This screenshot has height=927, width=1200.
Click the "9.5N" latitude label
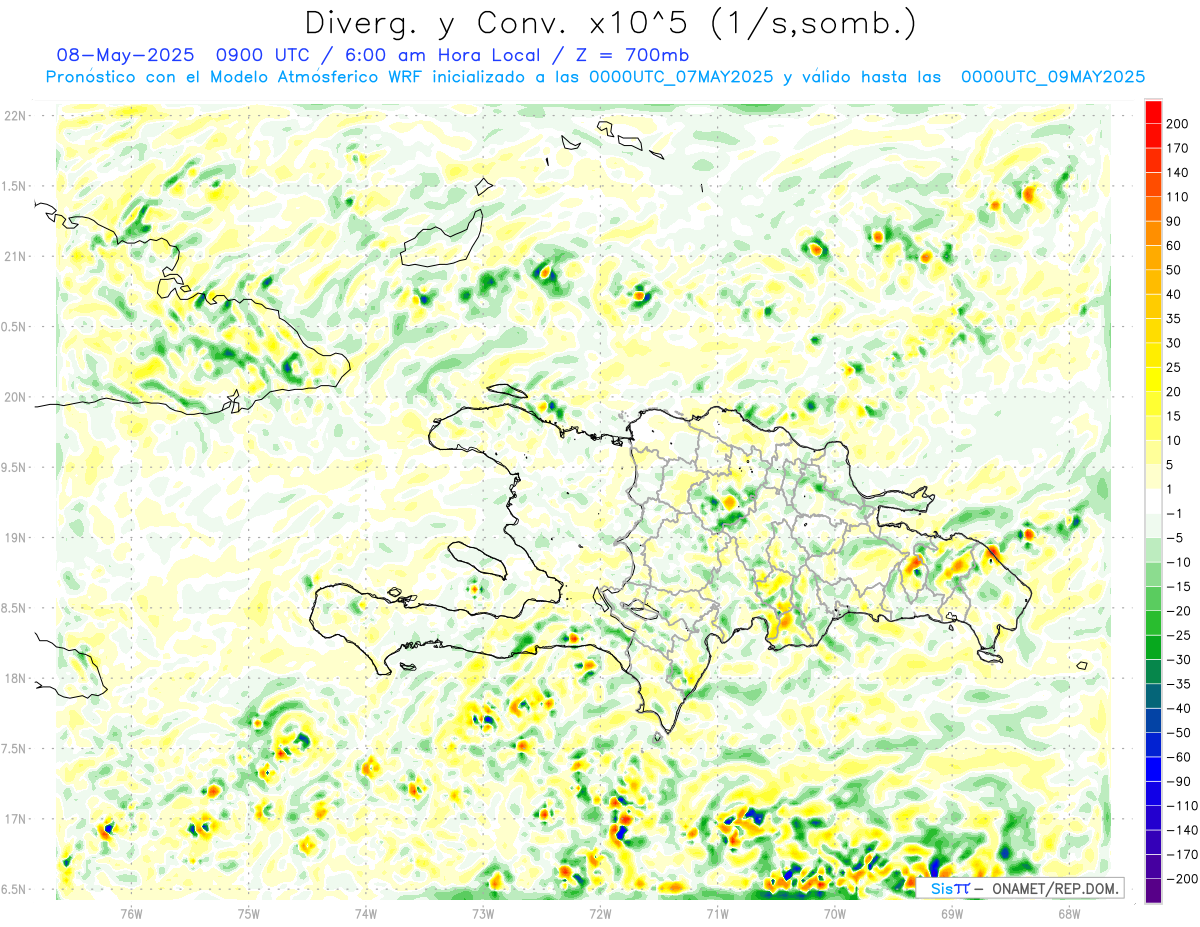point(15,468)
